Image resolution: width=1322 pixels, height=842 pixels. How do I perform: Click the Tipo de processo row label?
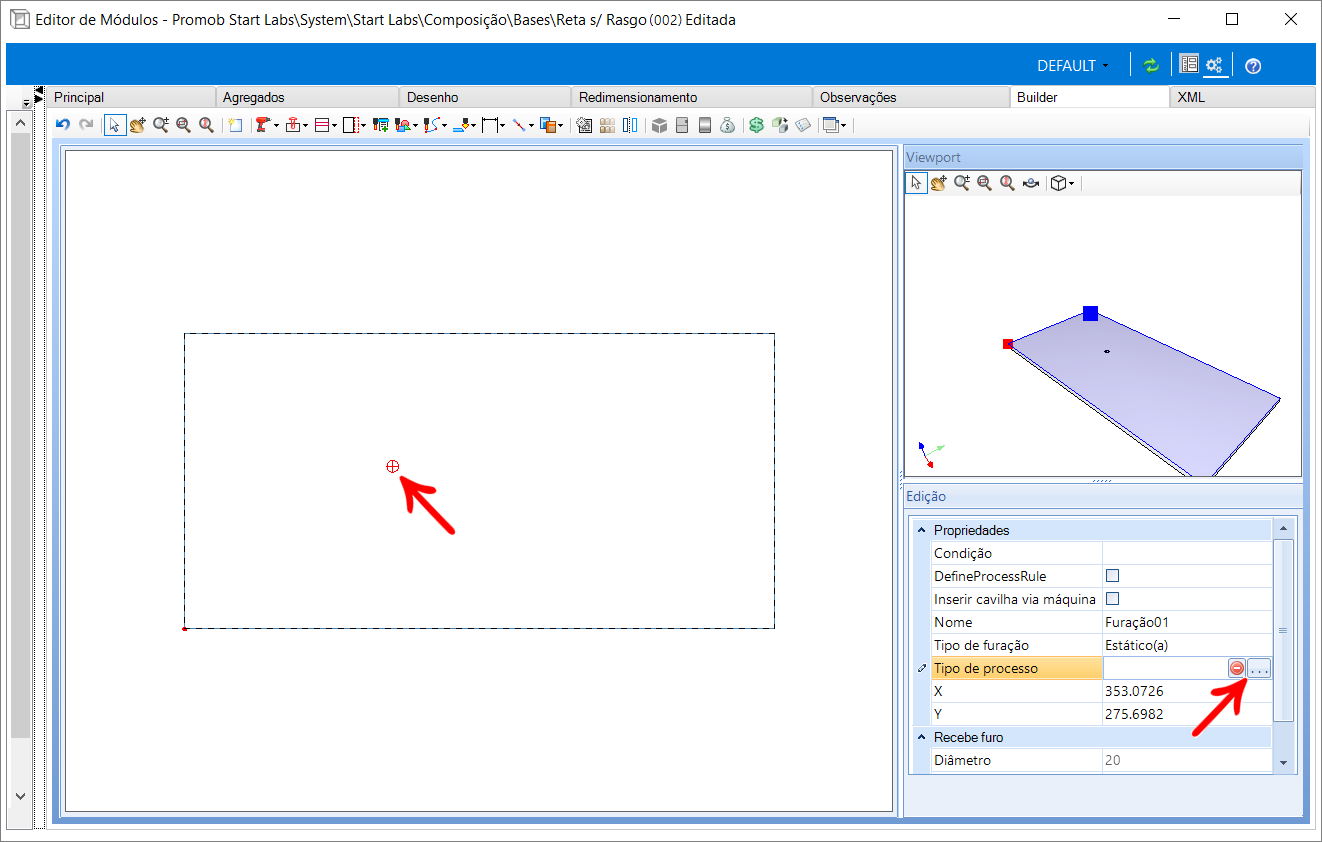[1016, 668]
